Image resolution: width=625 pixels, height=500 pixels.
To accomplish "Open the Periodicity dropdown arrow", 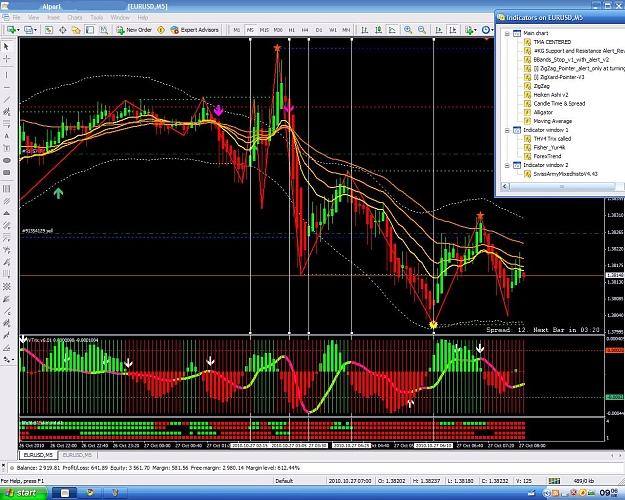I will [x=492, y=30].
